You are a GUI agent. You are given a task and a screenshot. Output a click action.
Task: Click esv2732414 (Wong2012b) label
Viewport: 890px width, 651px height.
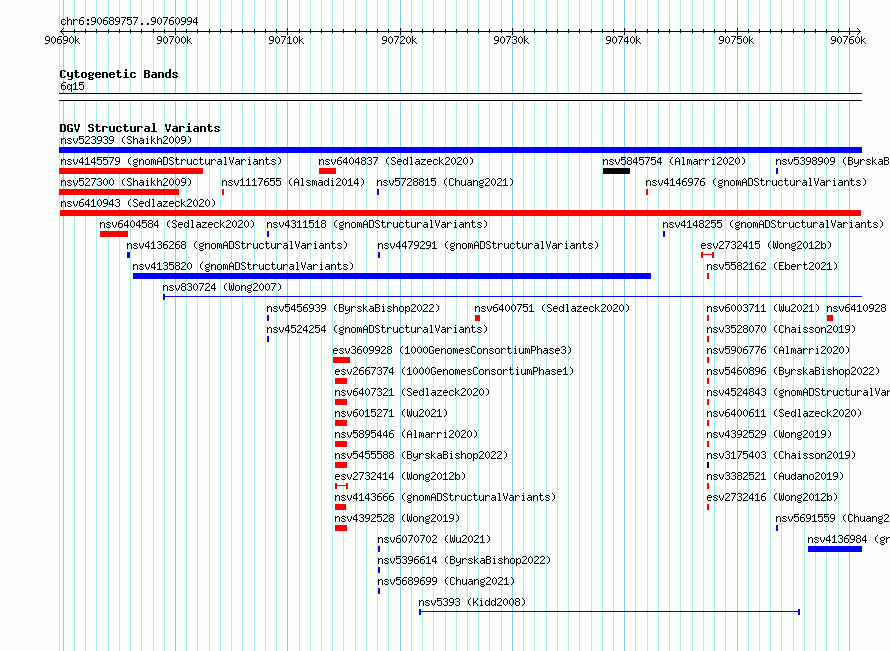coord(400,476)
